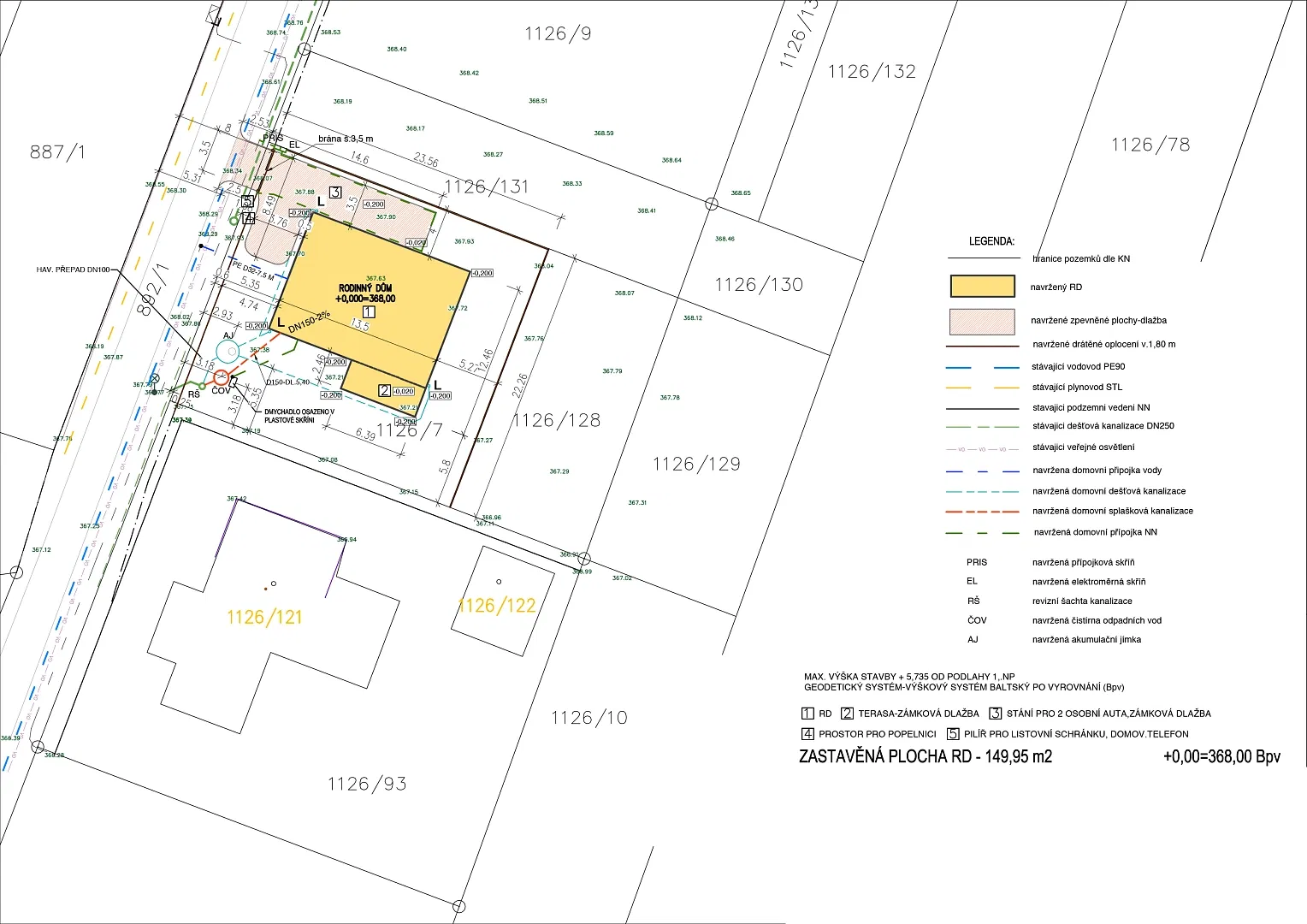Click the key entry 'PROSTOR PRO POPELNICI'

[878, 734]
